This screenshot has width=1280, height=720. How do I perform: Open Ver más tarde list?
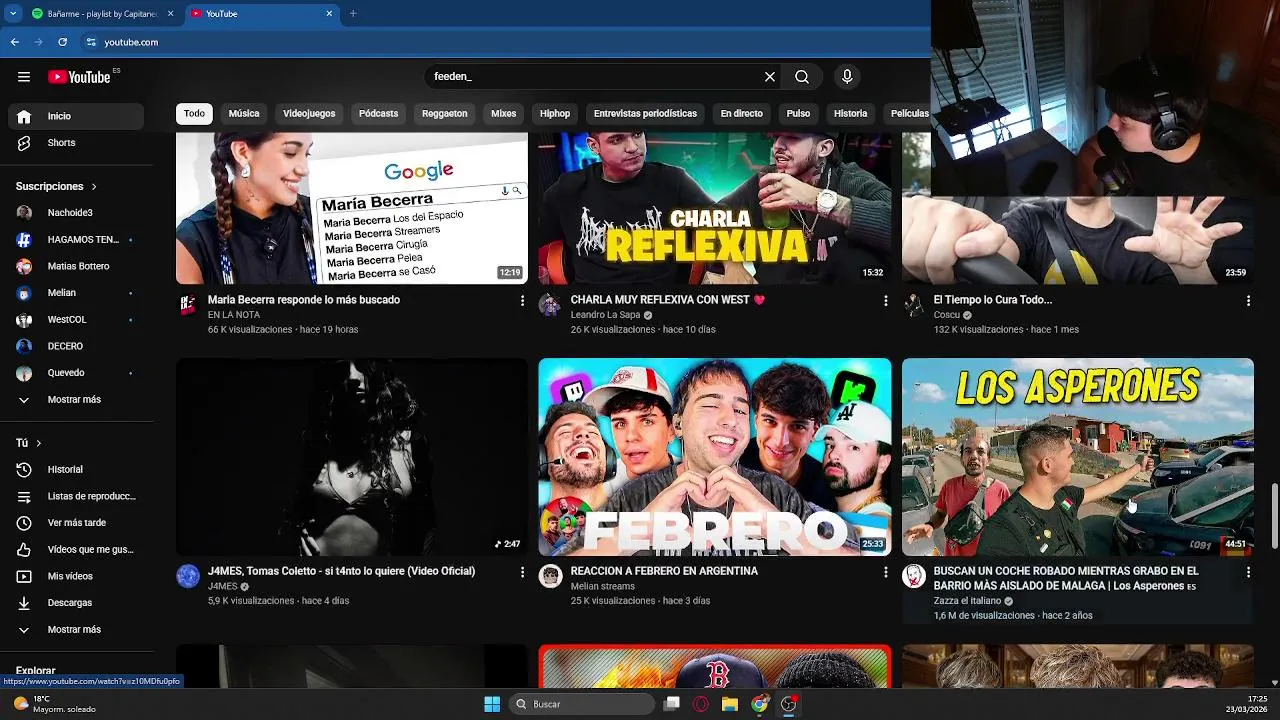pyautogui.click(x=77, y=523)
